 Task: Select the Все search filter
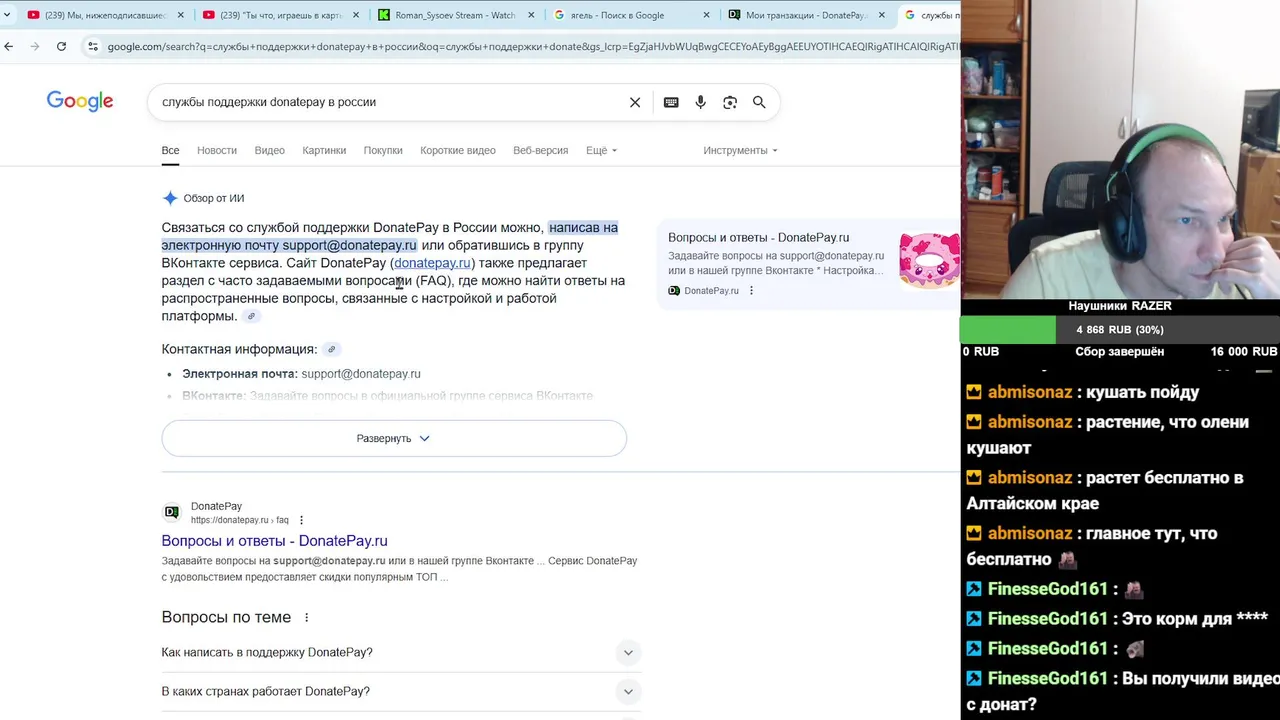171,150
